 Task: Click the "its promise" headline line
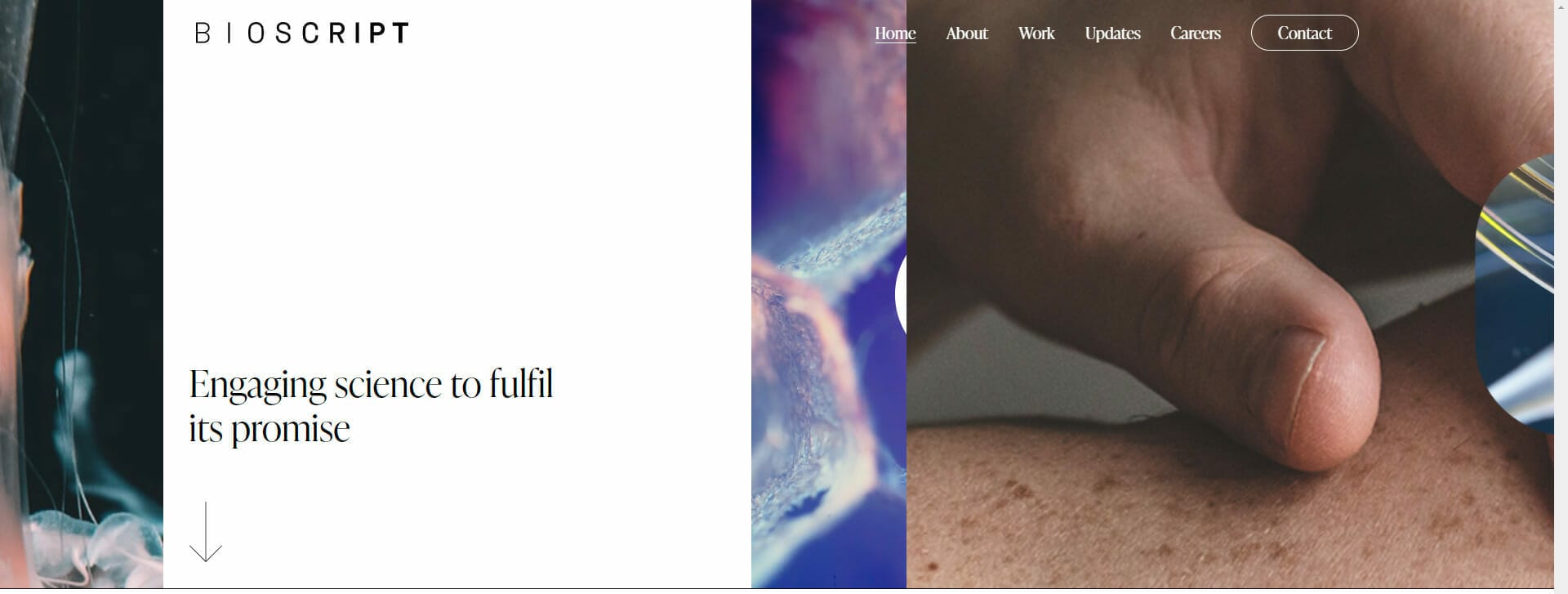coord(269,428)
